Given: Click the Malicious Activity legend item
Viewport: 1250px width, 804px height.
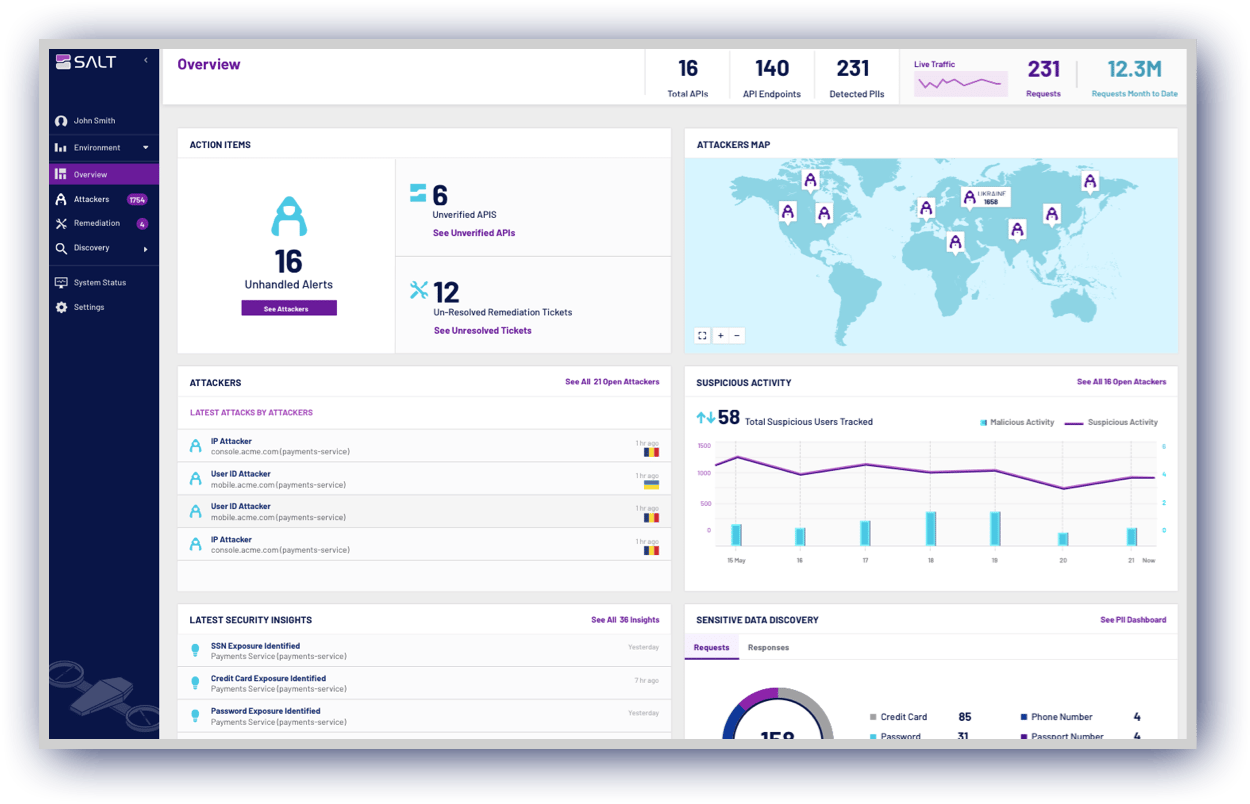Looking at the screenshot, I should pos(1018,423).
